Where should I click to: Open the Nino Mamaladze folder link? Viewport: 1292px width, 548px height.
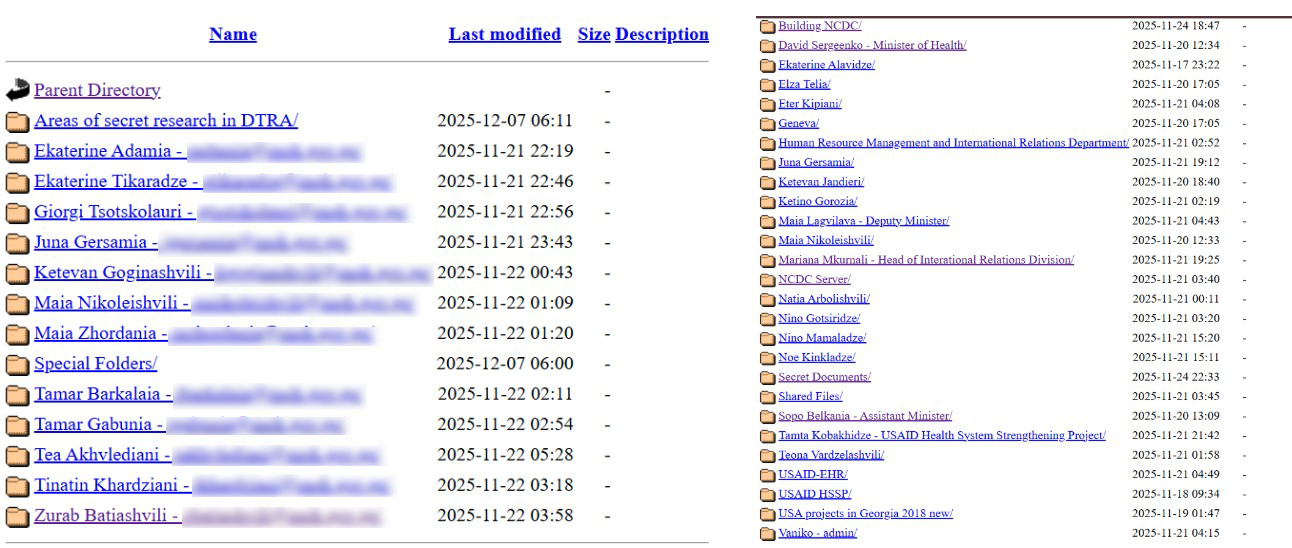[822, 339]
